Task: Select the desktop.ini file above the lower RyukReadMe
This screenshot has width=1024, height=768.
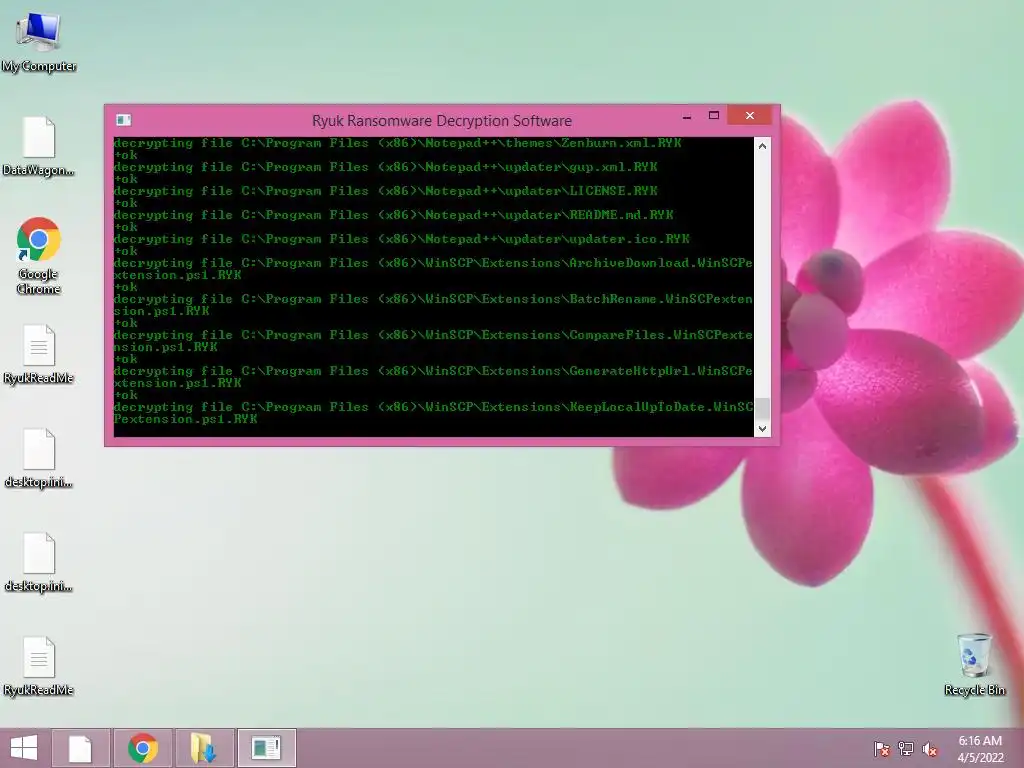Action: point(39,562)
